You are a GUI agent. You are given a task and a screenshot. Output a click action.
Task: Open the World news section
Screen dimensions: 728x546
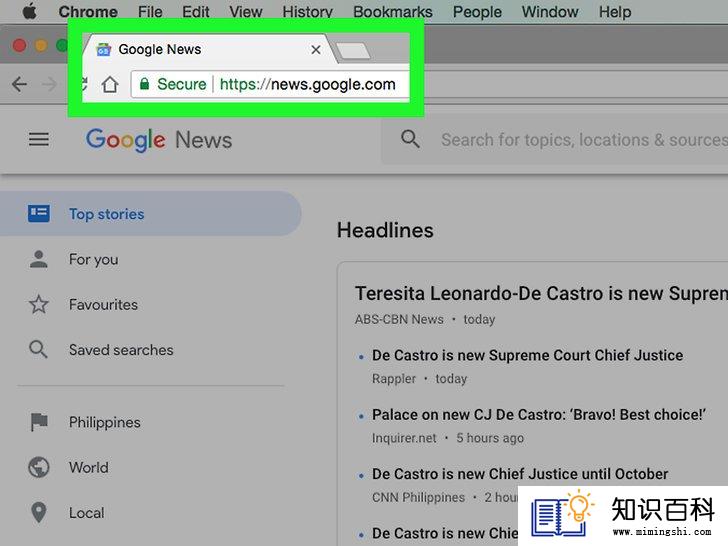click(x=89, y=468)
